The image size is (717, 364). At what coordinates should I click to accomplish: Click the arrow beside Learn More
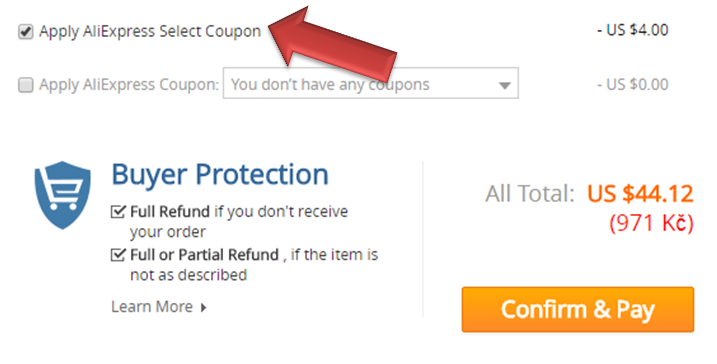(203, 308)
